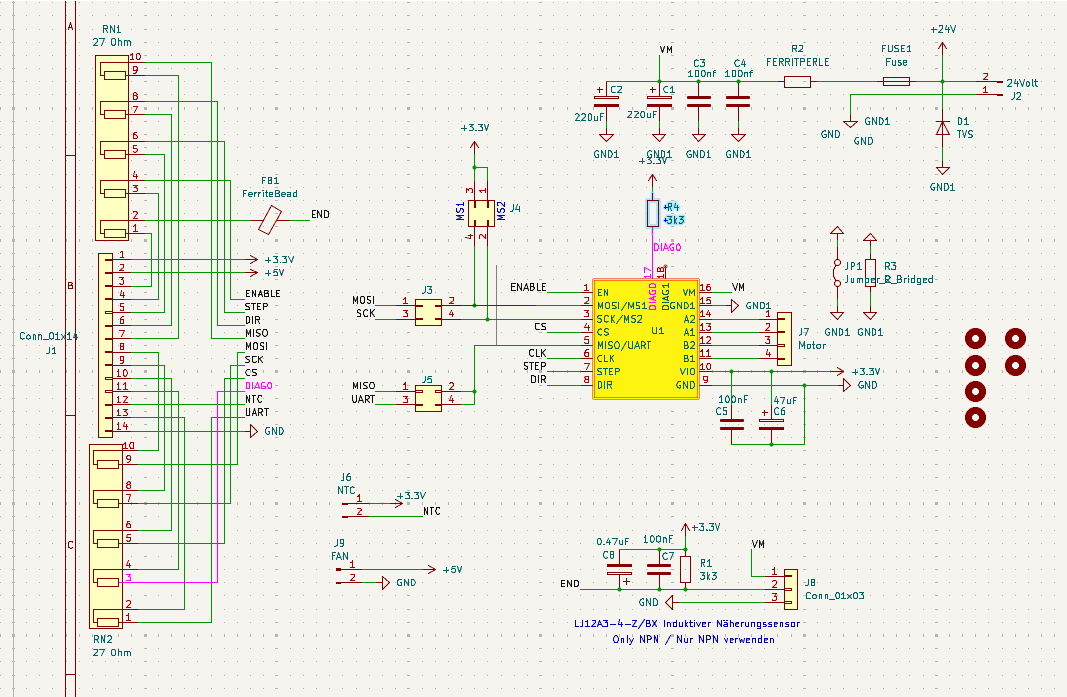This screenshot has height=697, width=1067.
Task: Click the ENABLE label at U1 pin 1
Action: (528, 287)
